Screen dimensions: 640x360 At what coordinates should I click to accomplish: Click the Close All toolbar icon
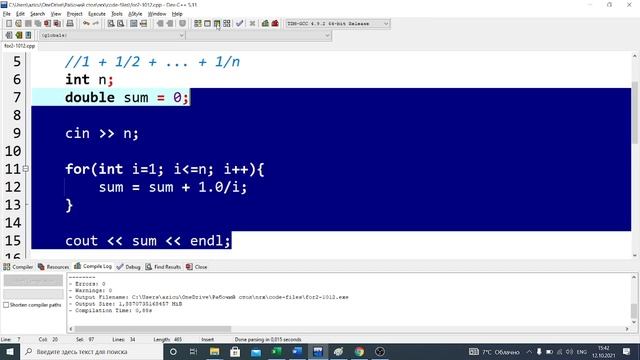[58, 24]
